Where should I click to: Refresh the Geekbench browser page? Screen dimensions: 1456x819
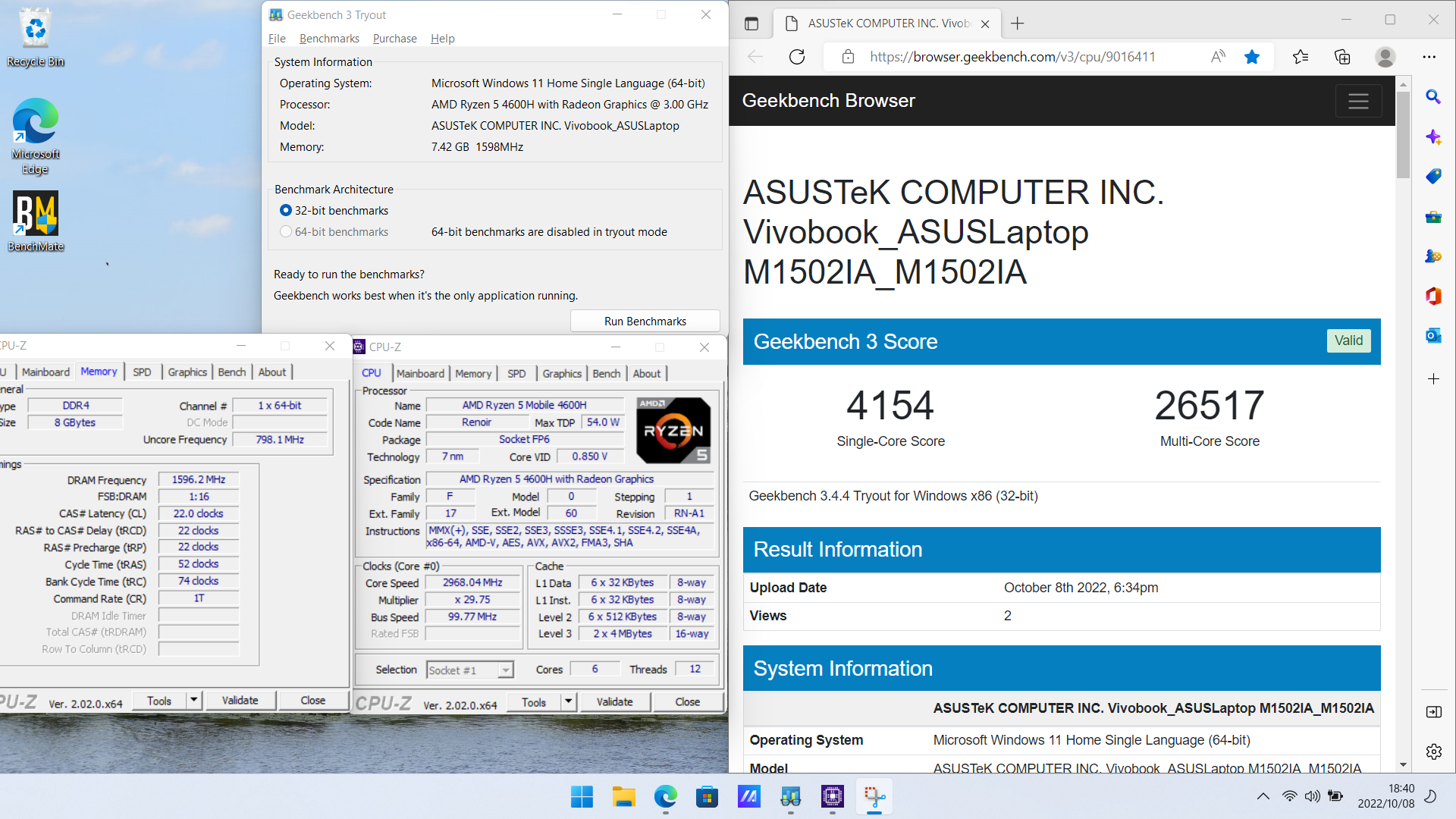[x=797, y=57]
